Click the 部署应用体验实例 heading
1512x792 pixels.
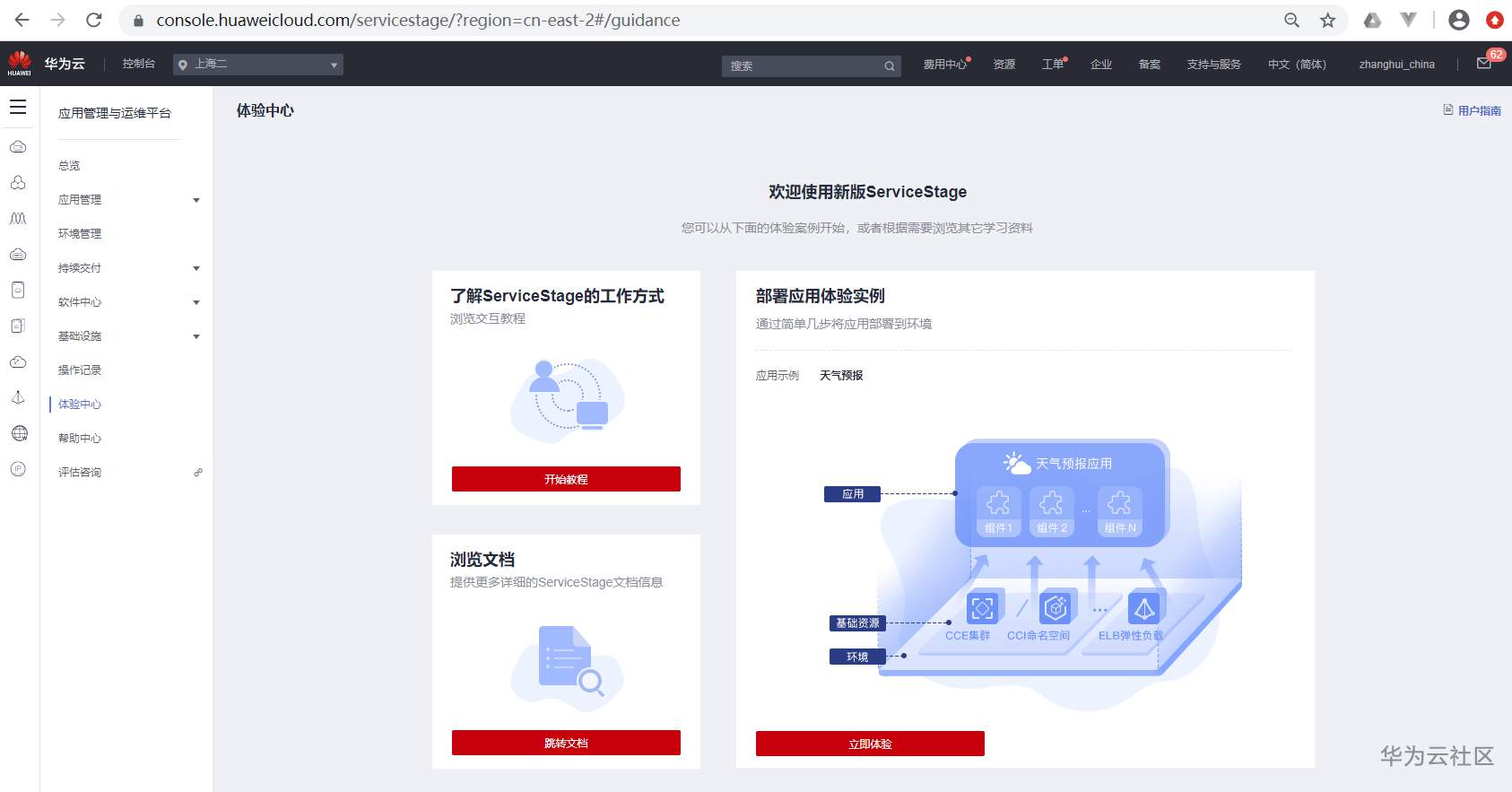coord(821,296)
